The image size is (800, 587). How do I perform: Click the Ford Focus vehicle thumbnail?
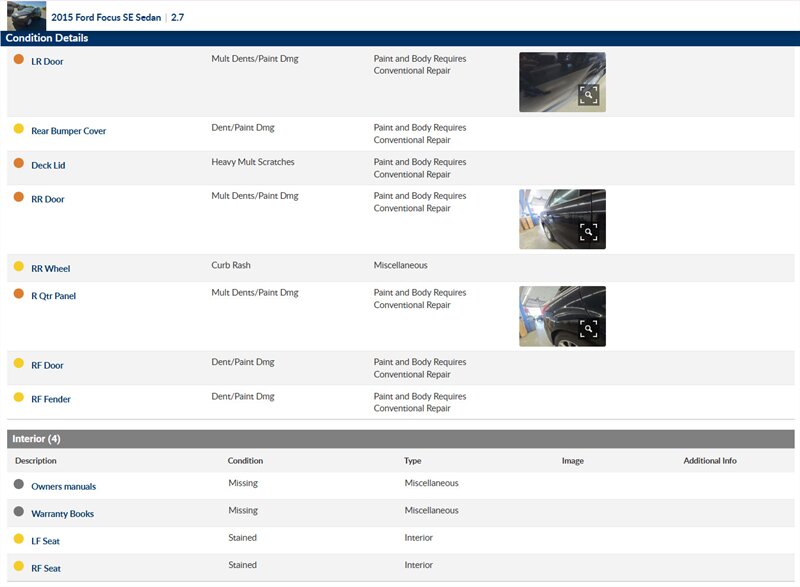coord(27,16)
